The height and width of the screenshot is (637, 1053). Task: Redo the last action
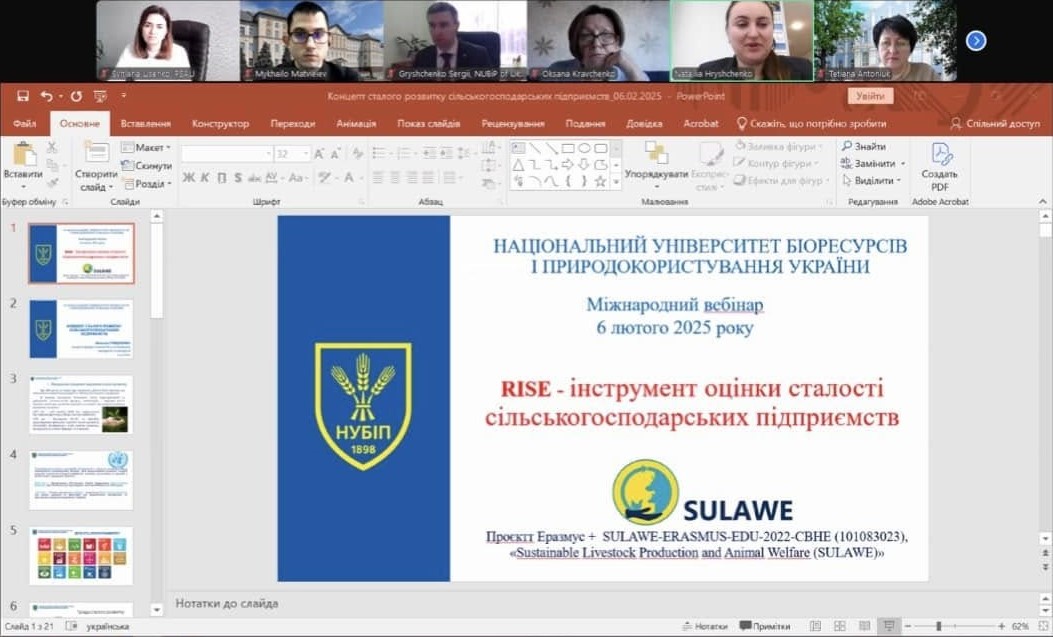point(77,96)
